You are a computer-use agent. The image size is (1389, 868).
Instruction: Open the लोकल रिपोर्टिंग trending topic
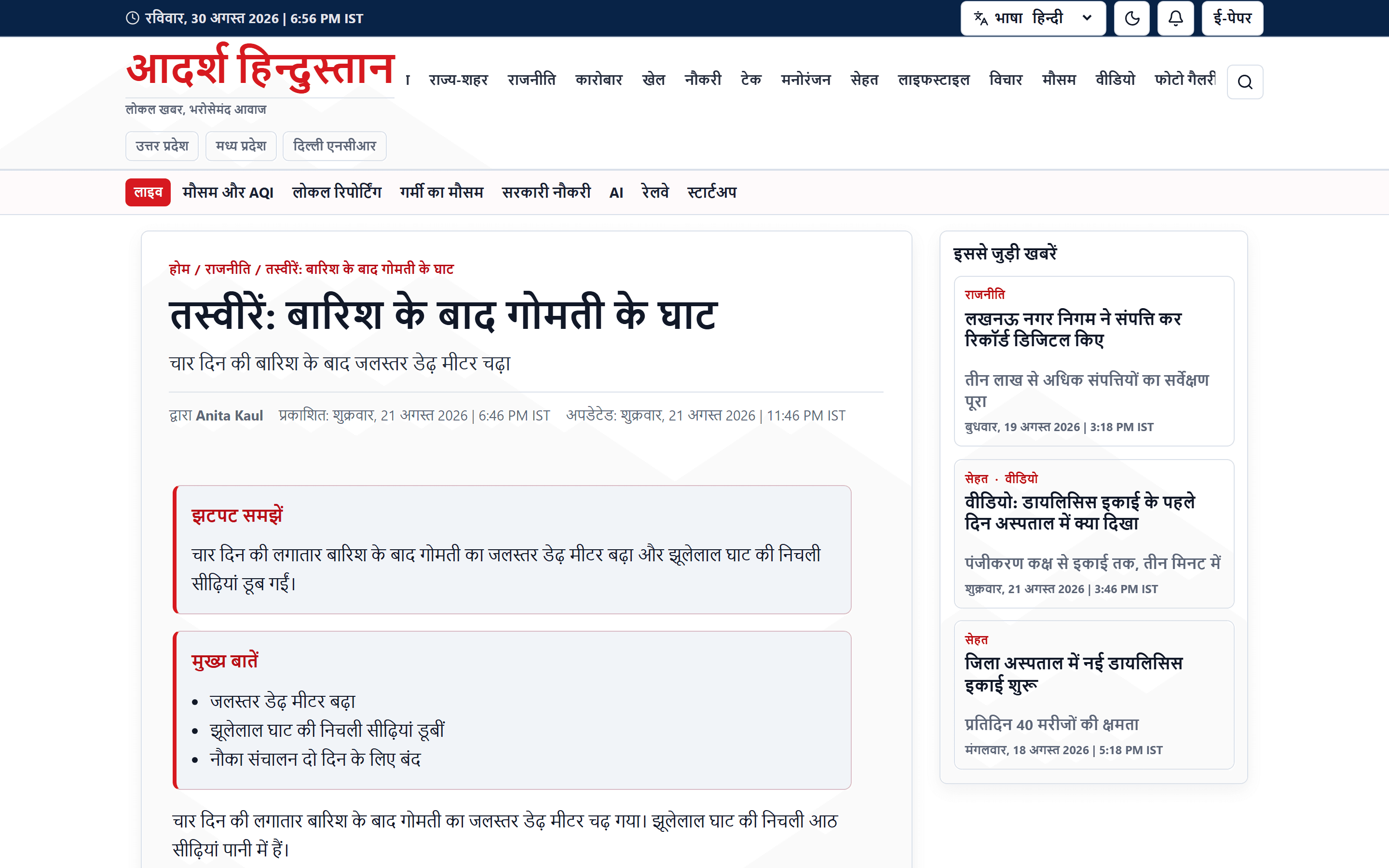tap(337, 192)
